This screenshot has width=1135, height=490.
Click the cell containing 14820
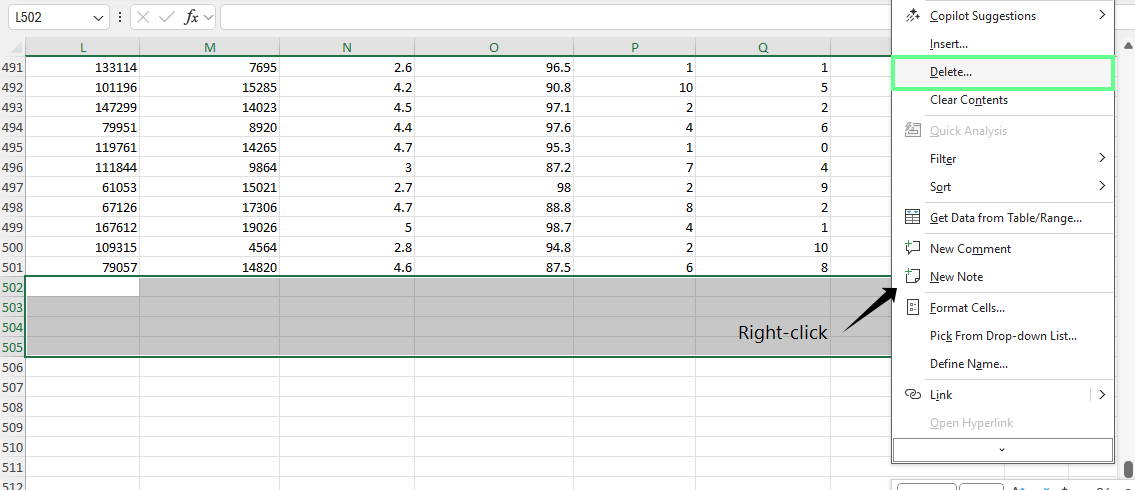pos(209,267)
